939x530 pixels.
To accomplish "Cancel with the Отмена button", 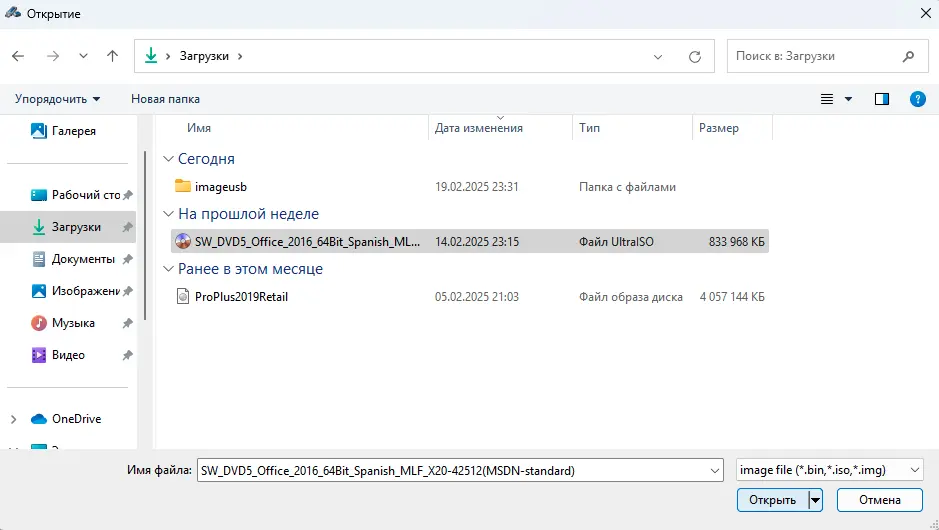I will pos(880,500).
